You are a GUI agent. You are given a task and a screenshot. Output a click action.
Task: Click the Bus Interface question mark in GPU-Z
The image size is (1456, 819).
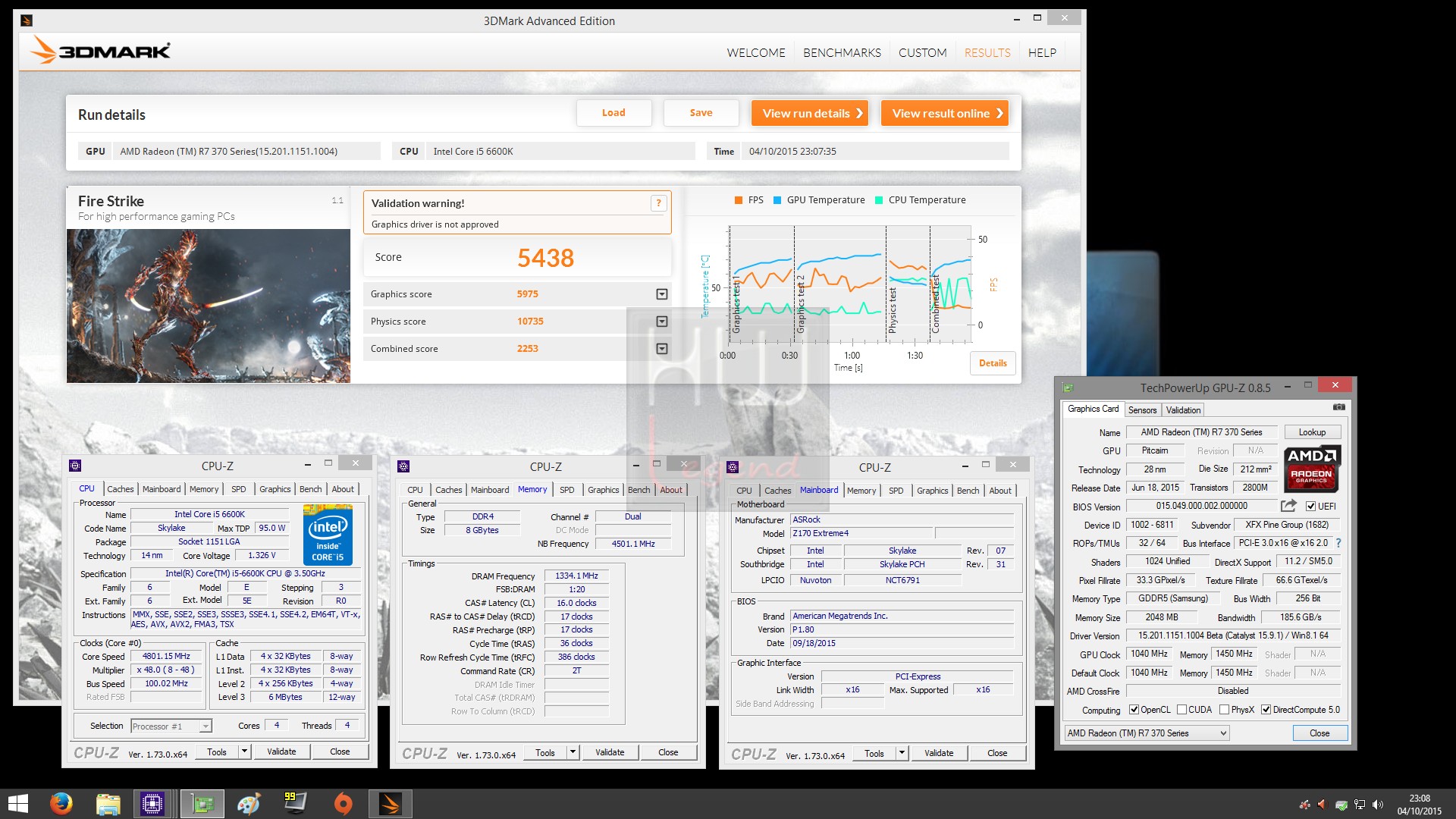pyautogui.click(x=1338, y=543)
